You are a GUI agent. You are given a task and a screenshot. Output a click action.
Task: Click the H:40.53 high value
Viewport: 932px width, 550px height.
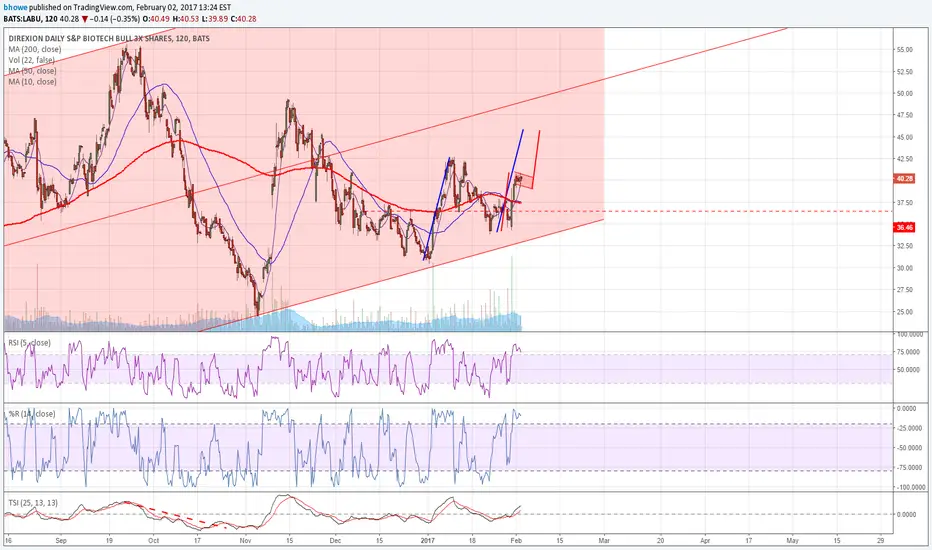click(183, 19)
